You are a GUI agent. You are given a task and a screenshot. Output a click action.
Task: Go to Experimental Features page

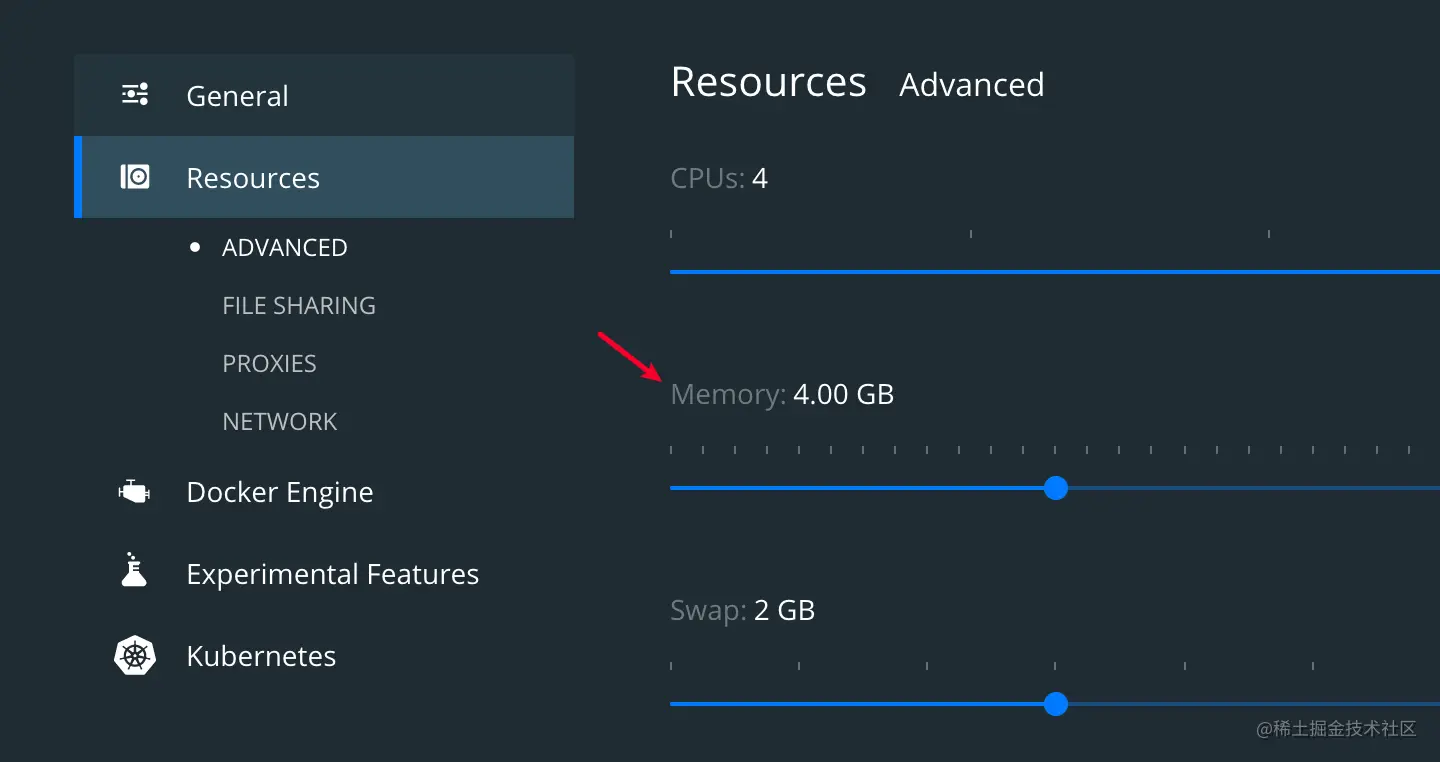click(332, 574)
